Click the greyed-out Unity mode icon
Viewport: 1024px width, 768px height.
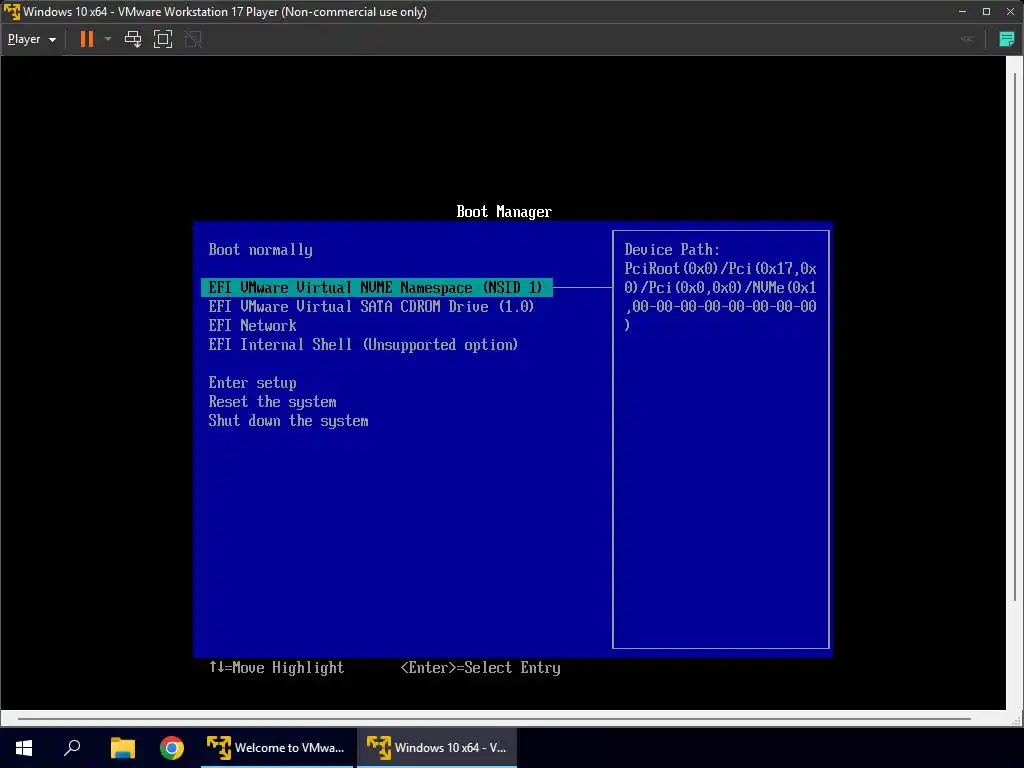pyautogui.click(x=193, y=39)
